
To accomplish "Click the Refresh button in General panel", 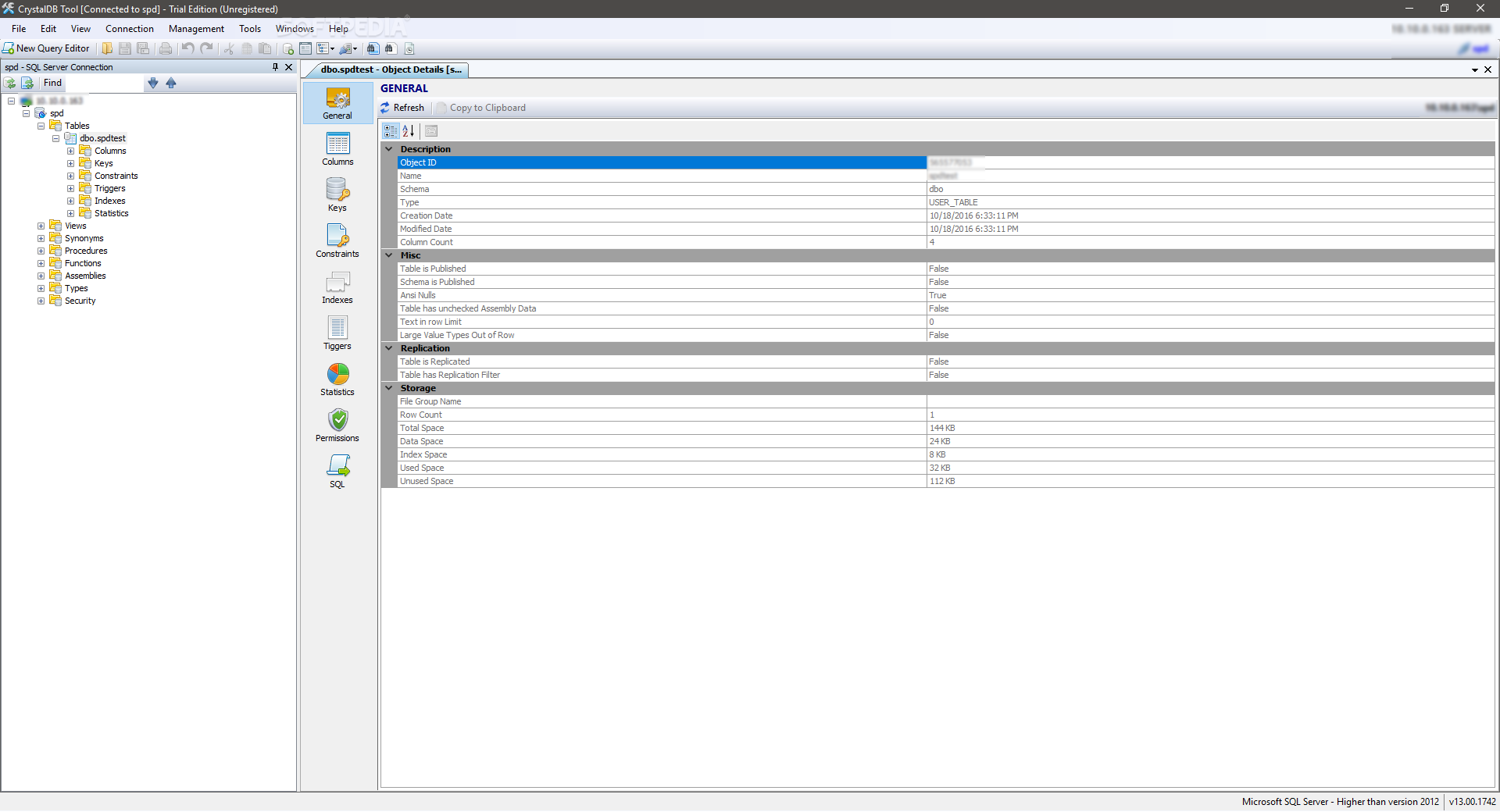I will coord(402,108).
